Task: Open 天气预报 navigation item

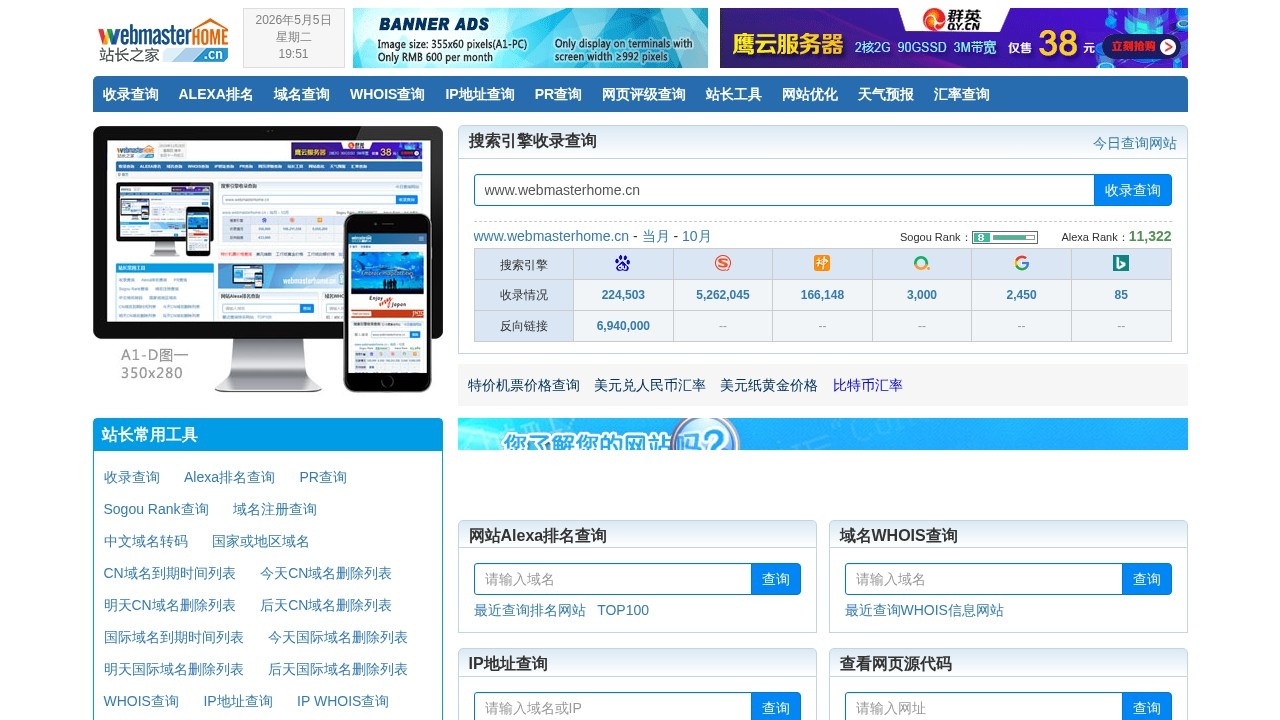Action: tap(886, 94)
